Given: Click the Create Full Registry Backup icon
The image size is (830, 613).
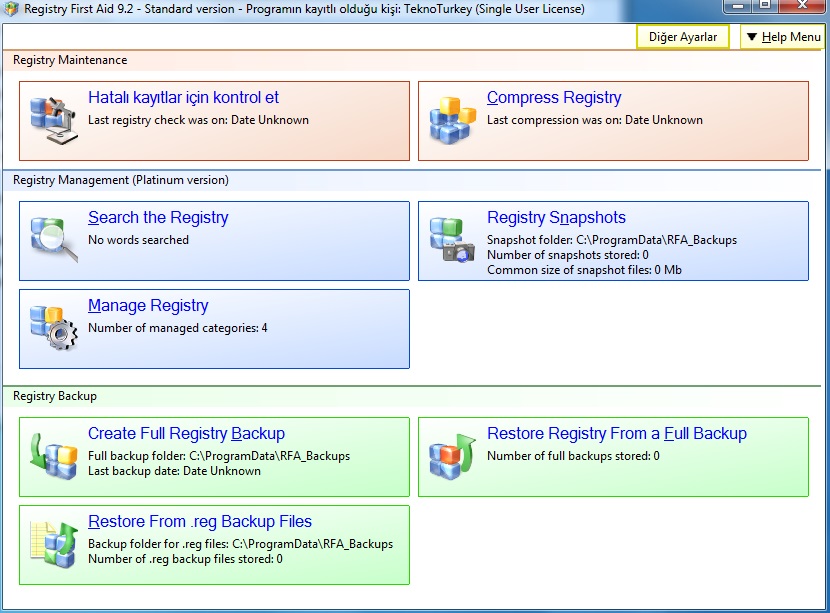Looking at the screenshot, I should [x=54, y=456].
